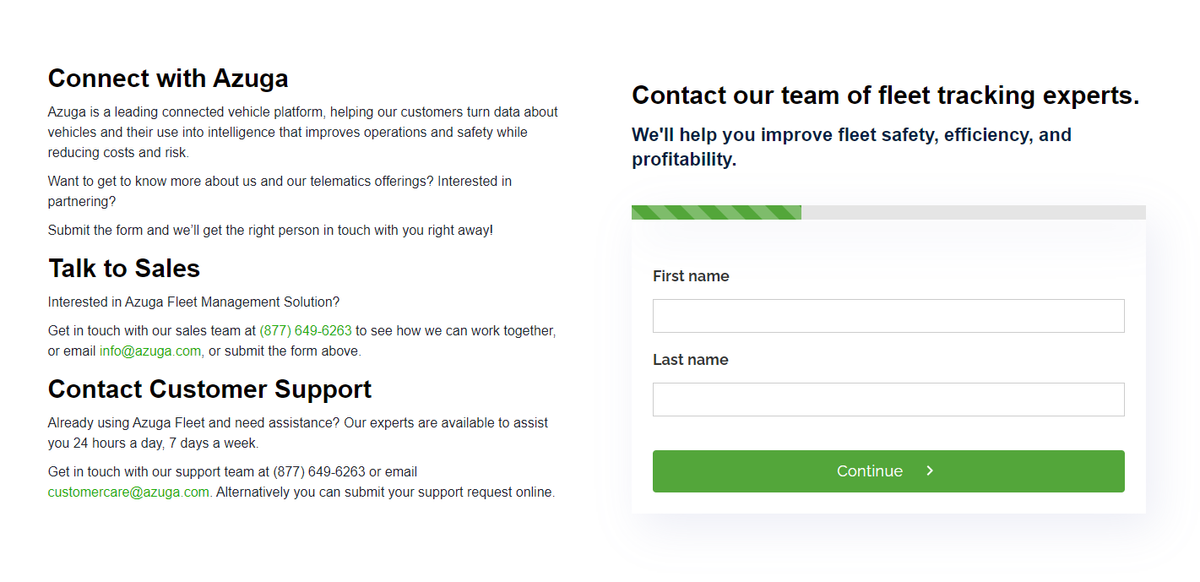Select the "Connect with Azuga" heading
This screenshot has width=1200, height=582.
[168, 78]
